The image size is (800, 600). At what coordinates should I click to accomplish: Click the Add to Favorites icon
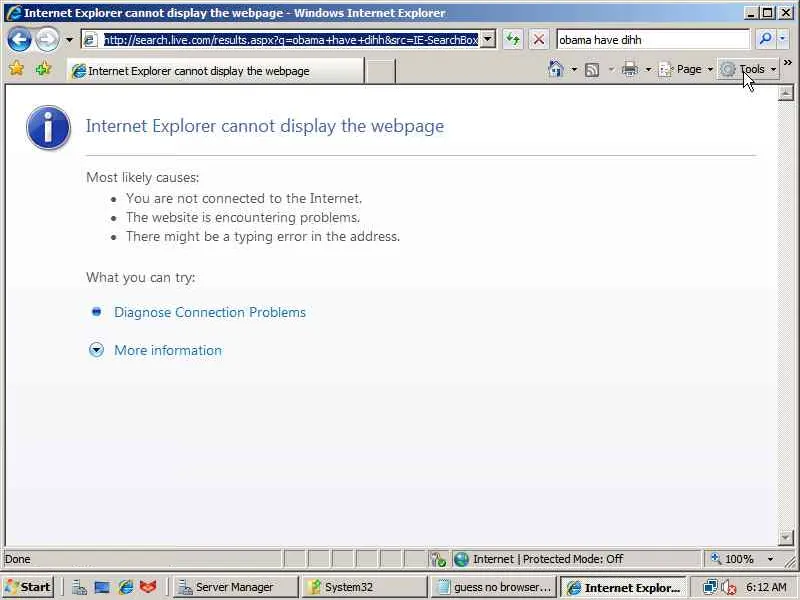(x=43, y=68)
